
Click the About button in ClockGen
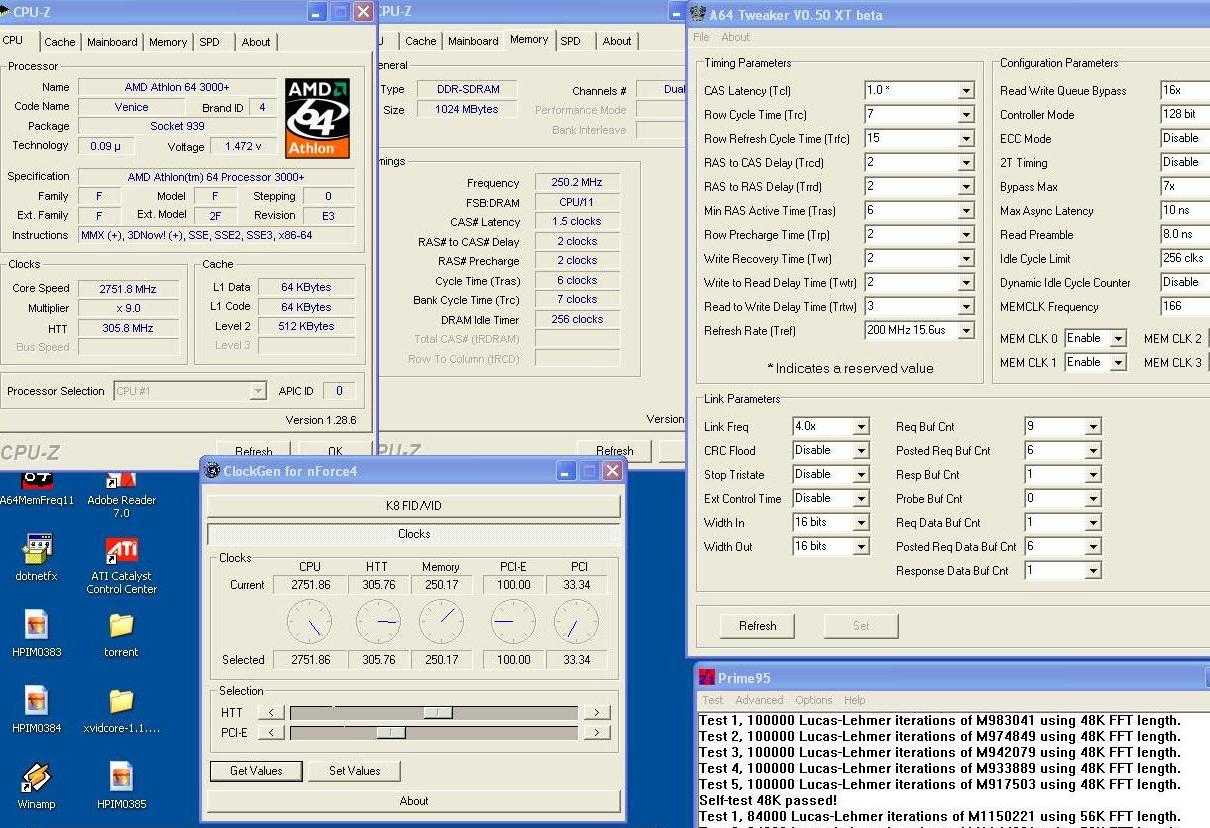pyautogui.click(x=413, y=801)
